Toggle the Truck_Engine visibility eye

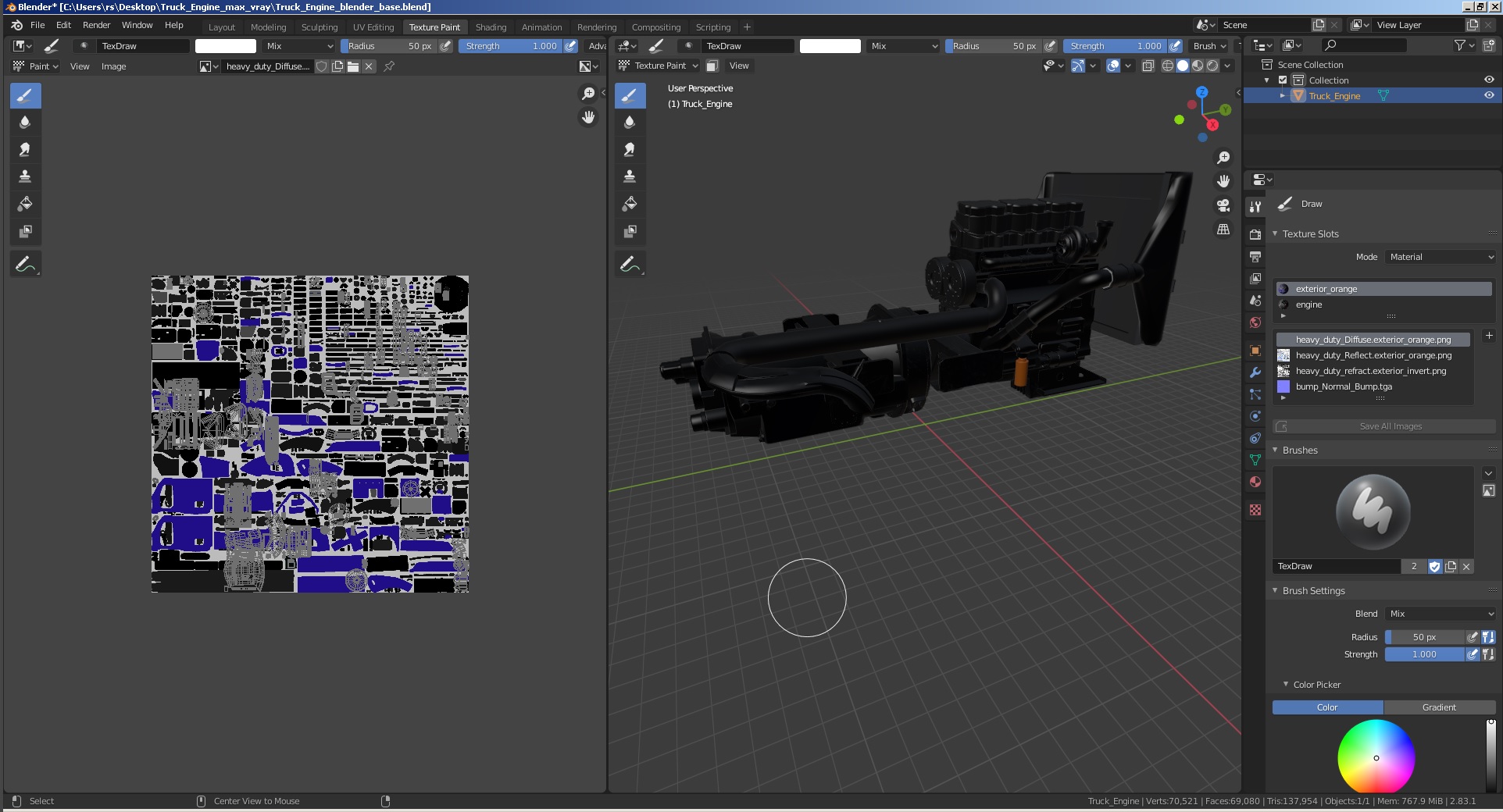(x=1489, y=95)
